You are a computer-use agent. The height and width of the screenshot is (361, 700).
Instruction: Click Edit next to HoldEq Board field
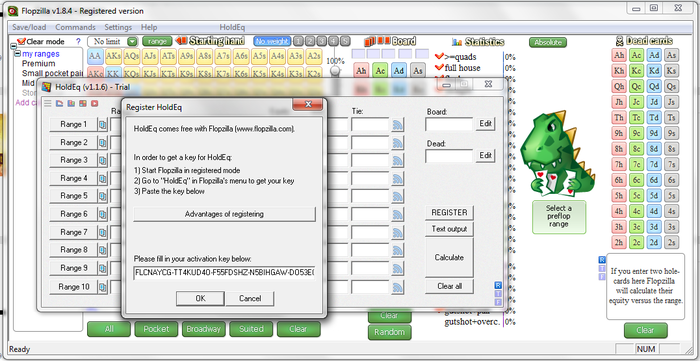click(x=486, y=124)
